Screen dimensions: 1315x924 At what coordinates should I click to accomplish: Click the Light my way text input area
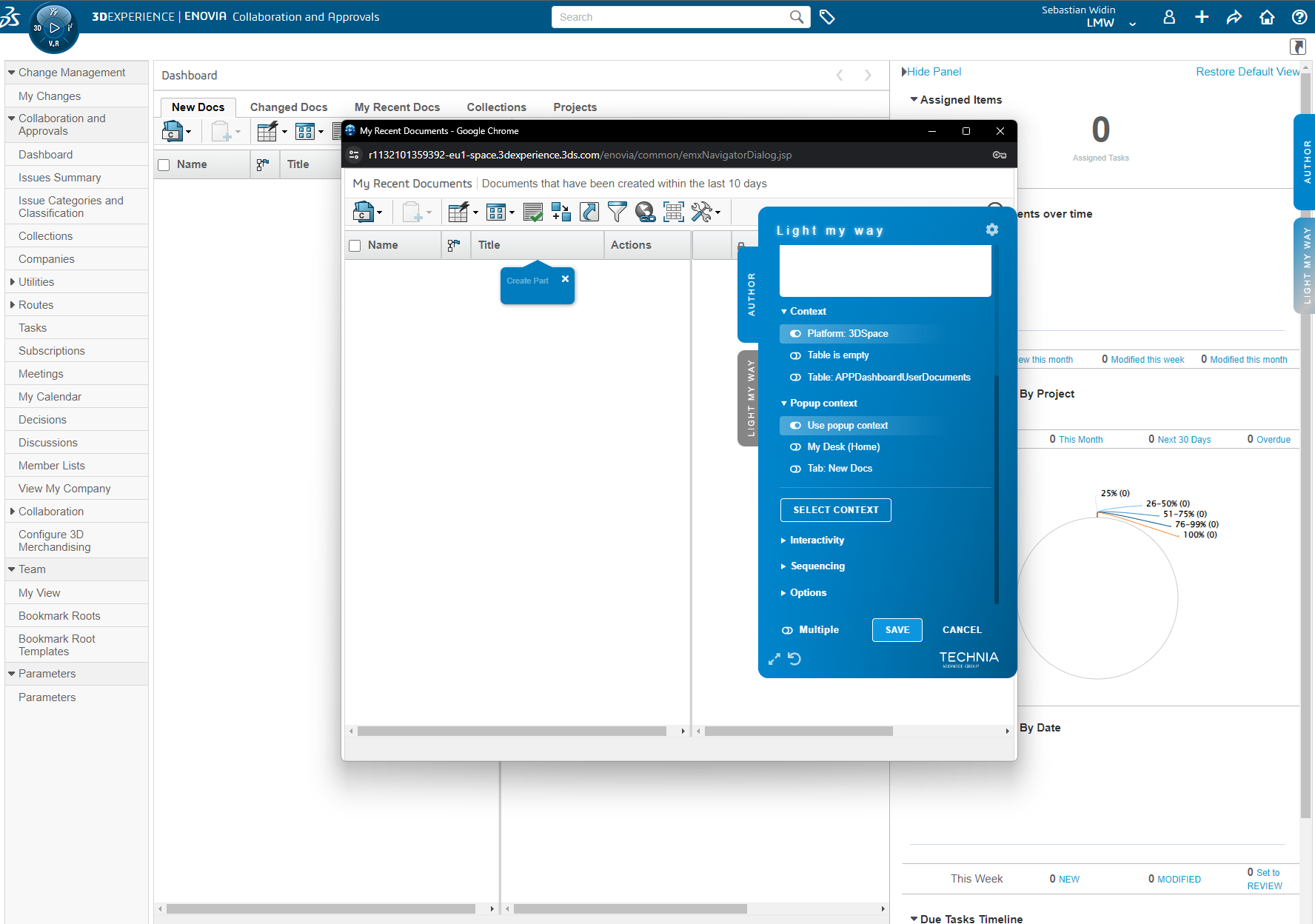[x=886, y=271]
